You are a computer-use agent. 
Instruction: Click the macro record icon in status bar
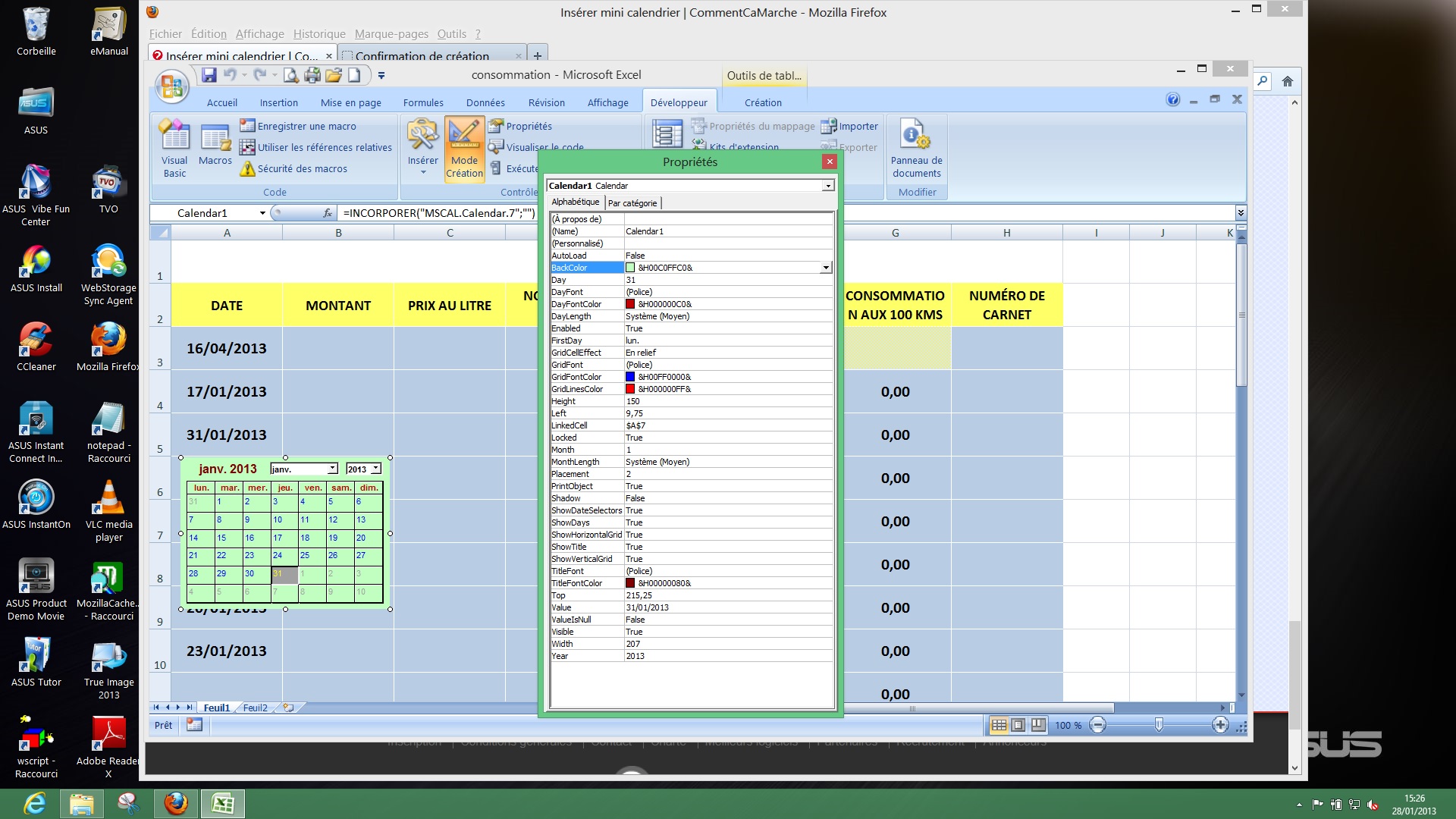coord(194,725)
